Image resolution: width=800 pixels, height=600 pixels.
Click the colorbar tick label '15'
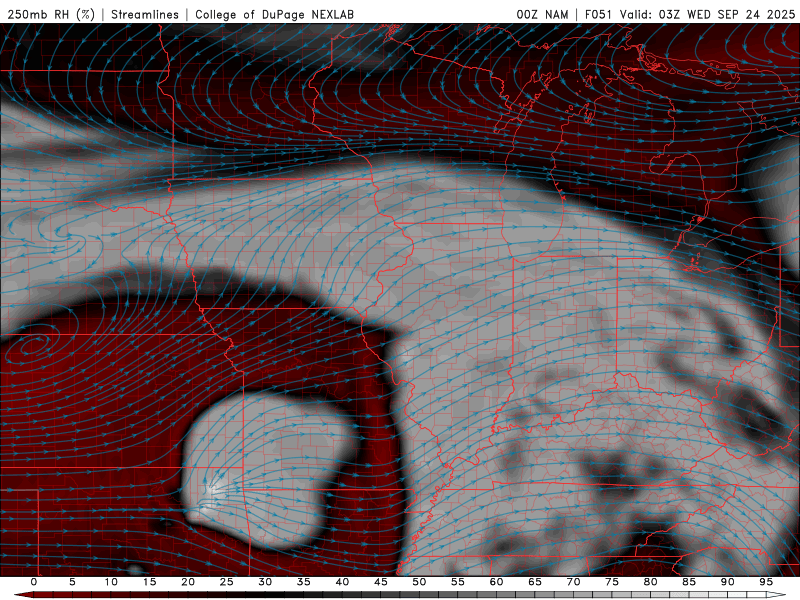(149, 582)
